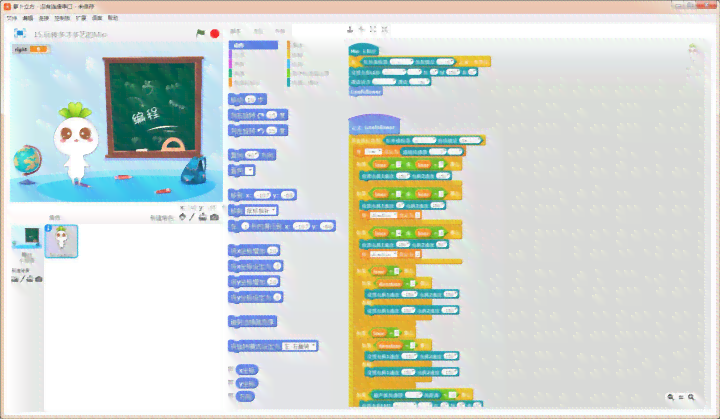The height and width of the screenshot is (419, 720).
Task: Open the Boards menu
Action: [x=62, y=18]
